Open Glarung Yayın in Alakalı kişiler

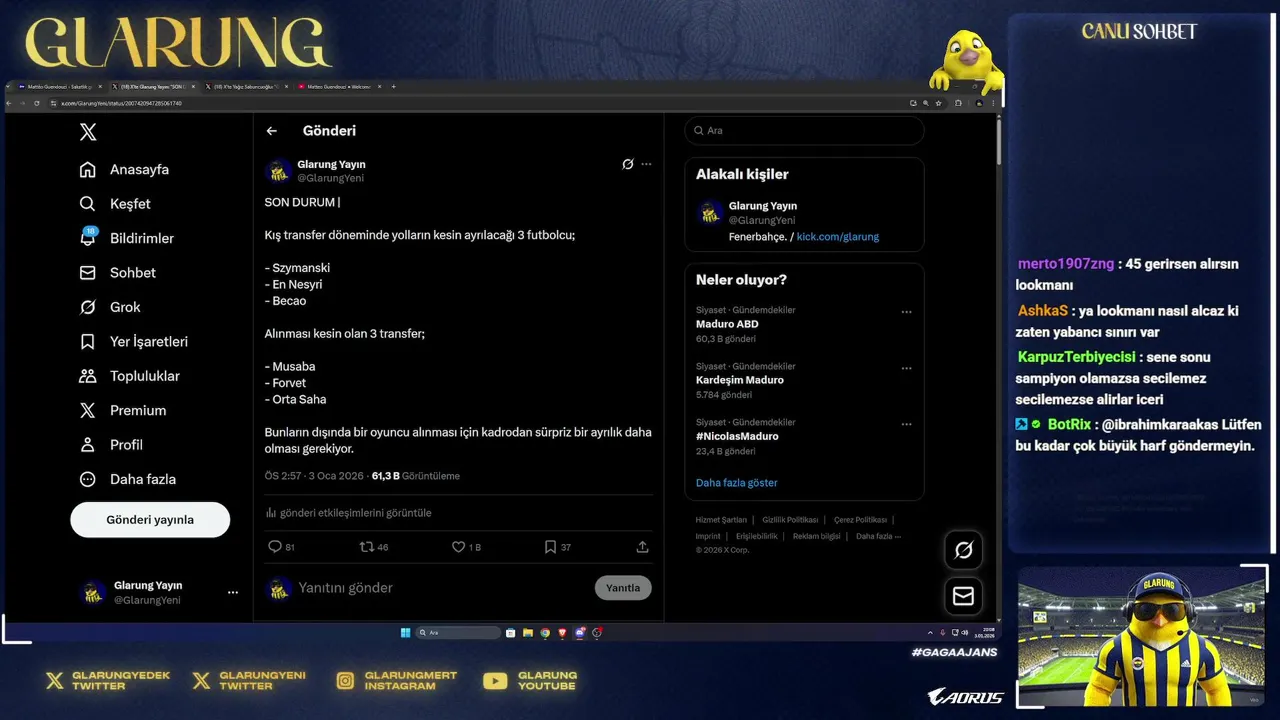tap(762, 206)
